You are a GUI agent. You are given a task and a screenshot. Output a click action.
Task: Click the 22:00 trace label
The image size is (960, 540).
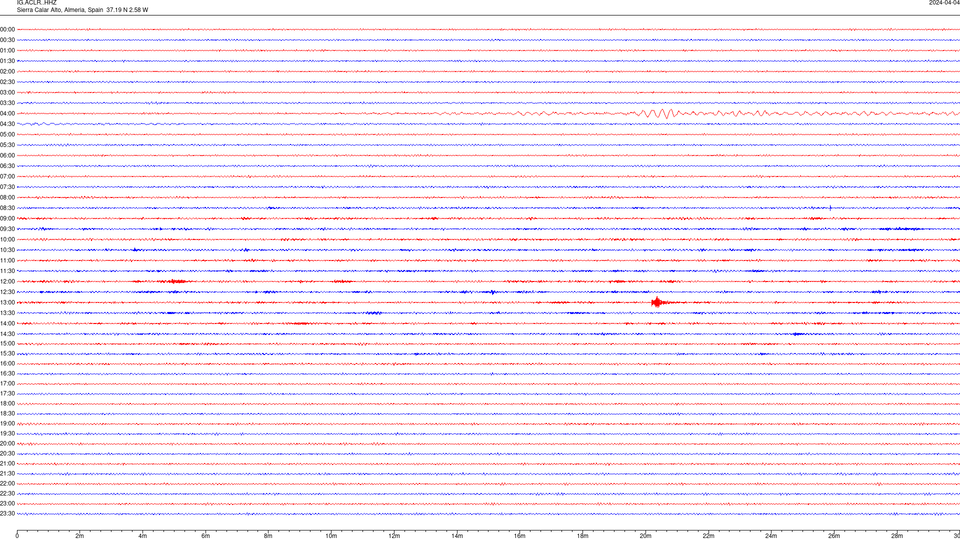pos(7,484)
